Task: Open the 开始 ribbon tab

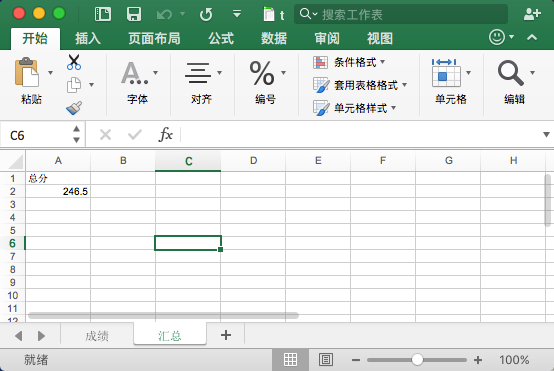Action: coord(35,38)
